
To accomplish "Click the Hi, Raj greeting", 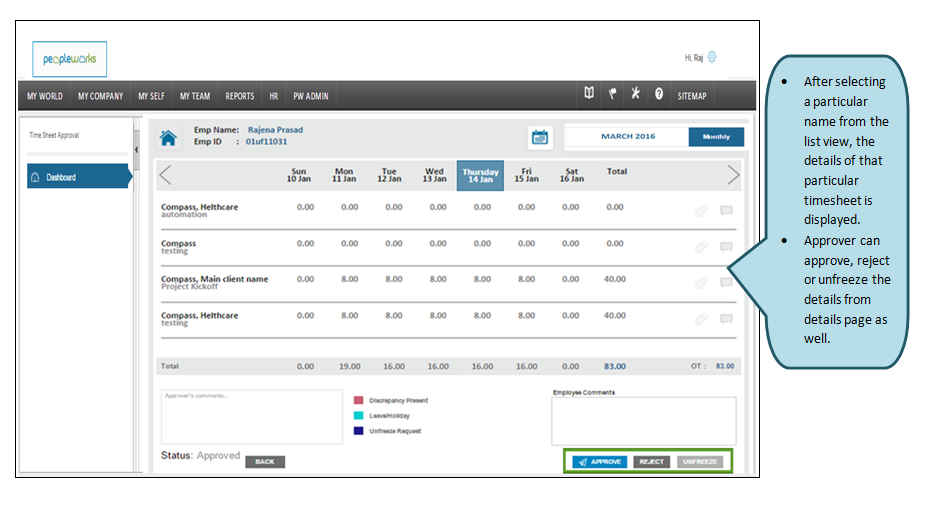I will (x=694, y=57).
